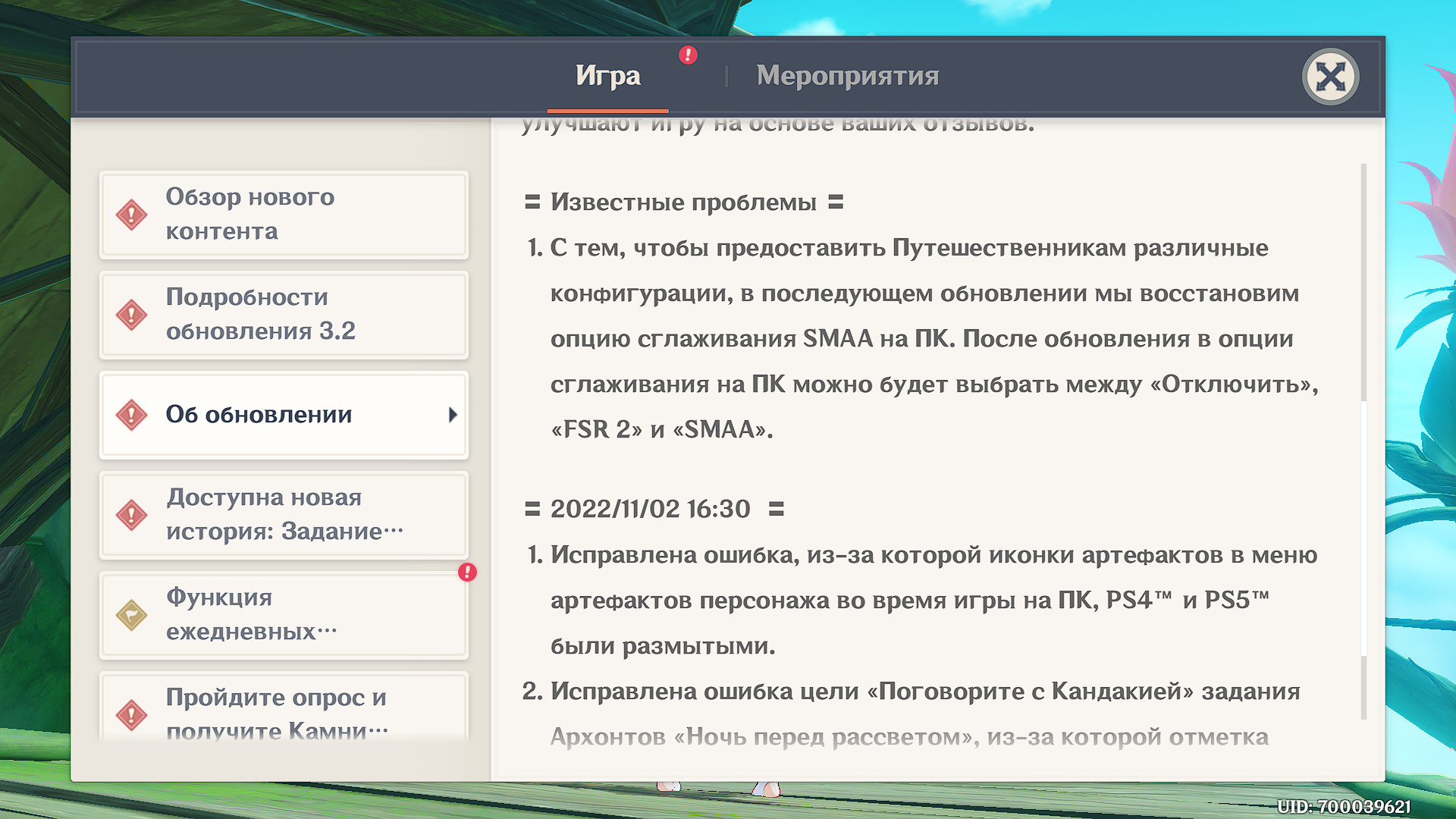Open the Мероприятия tab
The height and width of the screenshot is (819, 1456).
click(847, 76)
